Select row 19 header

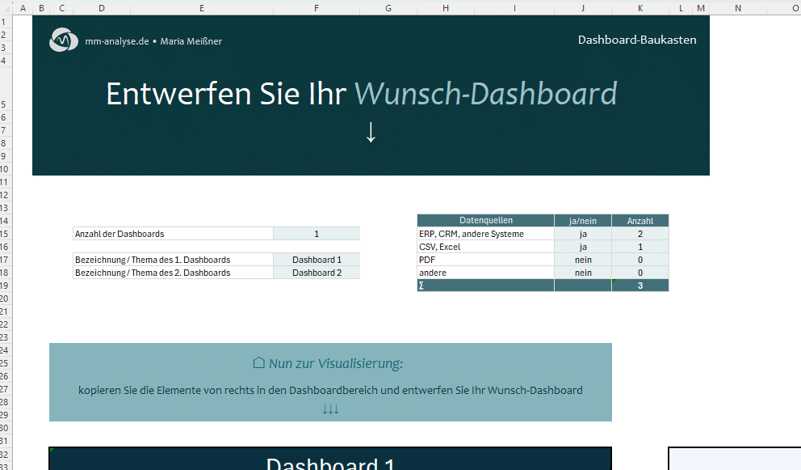tap(5, 285)
